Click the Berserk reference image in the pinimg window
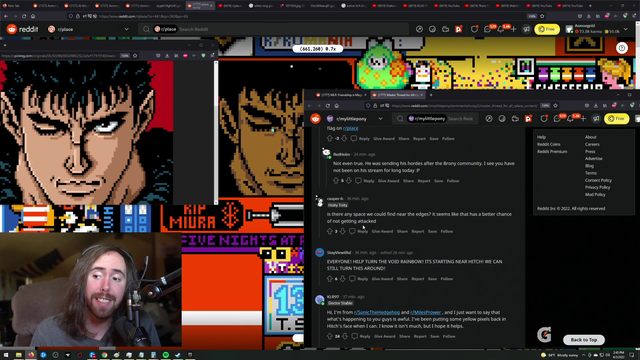This screenshot has height=360, width=640. pos(87,133)
